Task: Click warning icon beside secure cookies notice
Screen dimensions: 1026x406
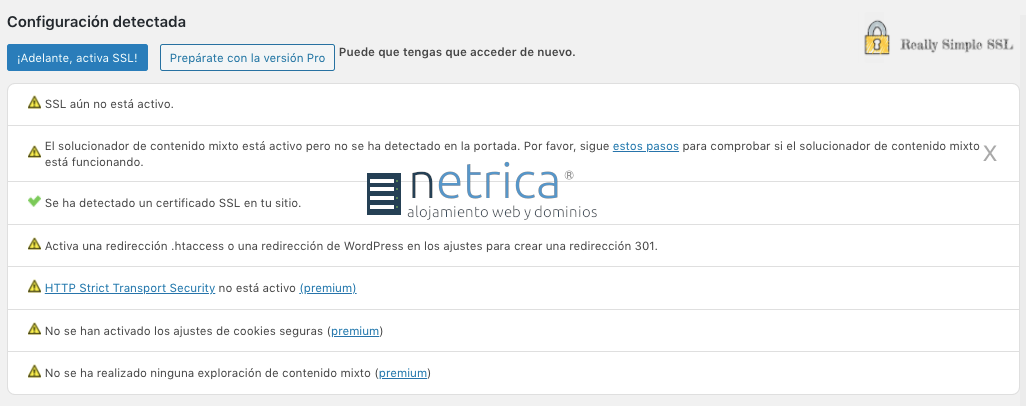Action: point(34,330)
